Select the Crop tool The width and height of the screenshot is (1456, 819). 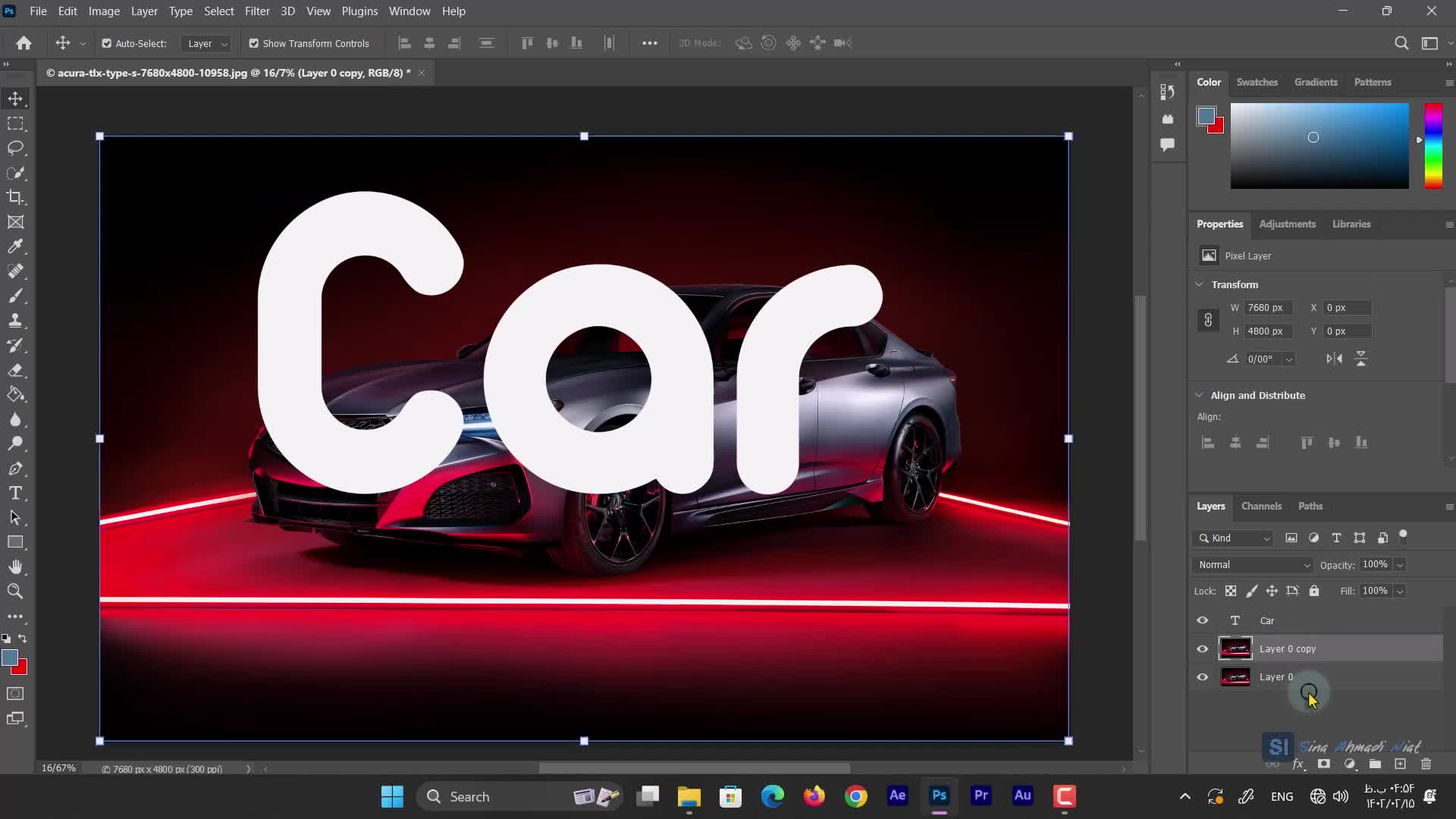[x=15, y=198]
